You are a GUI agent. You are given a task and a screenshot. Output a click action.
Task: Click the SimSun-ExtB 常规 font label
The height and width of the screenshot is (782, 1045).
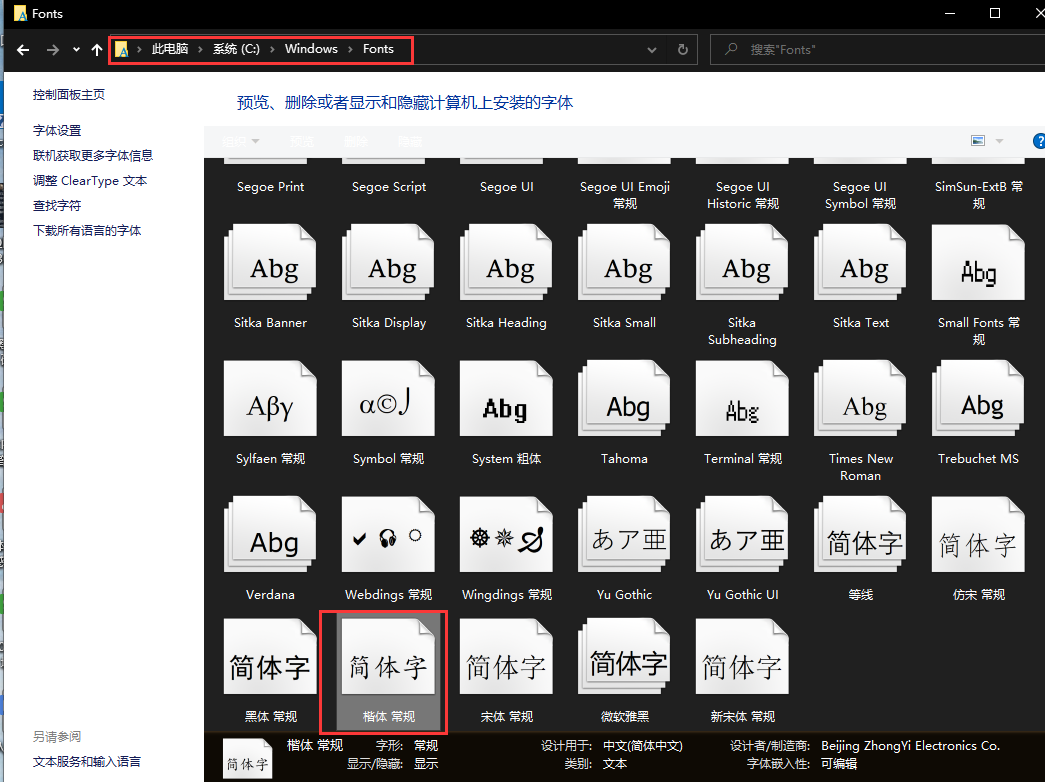978,195
